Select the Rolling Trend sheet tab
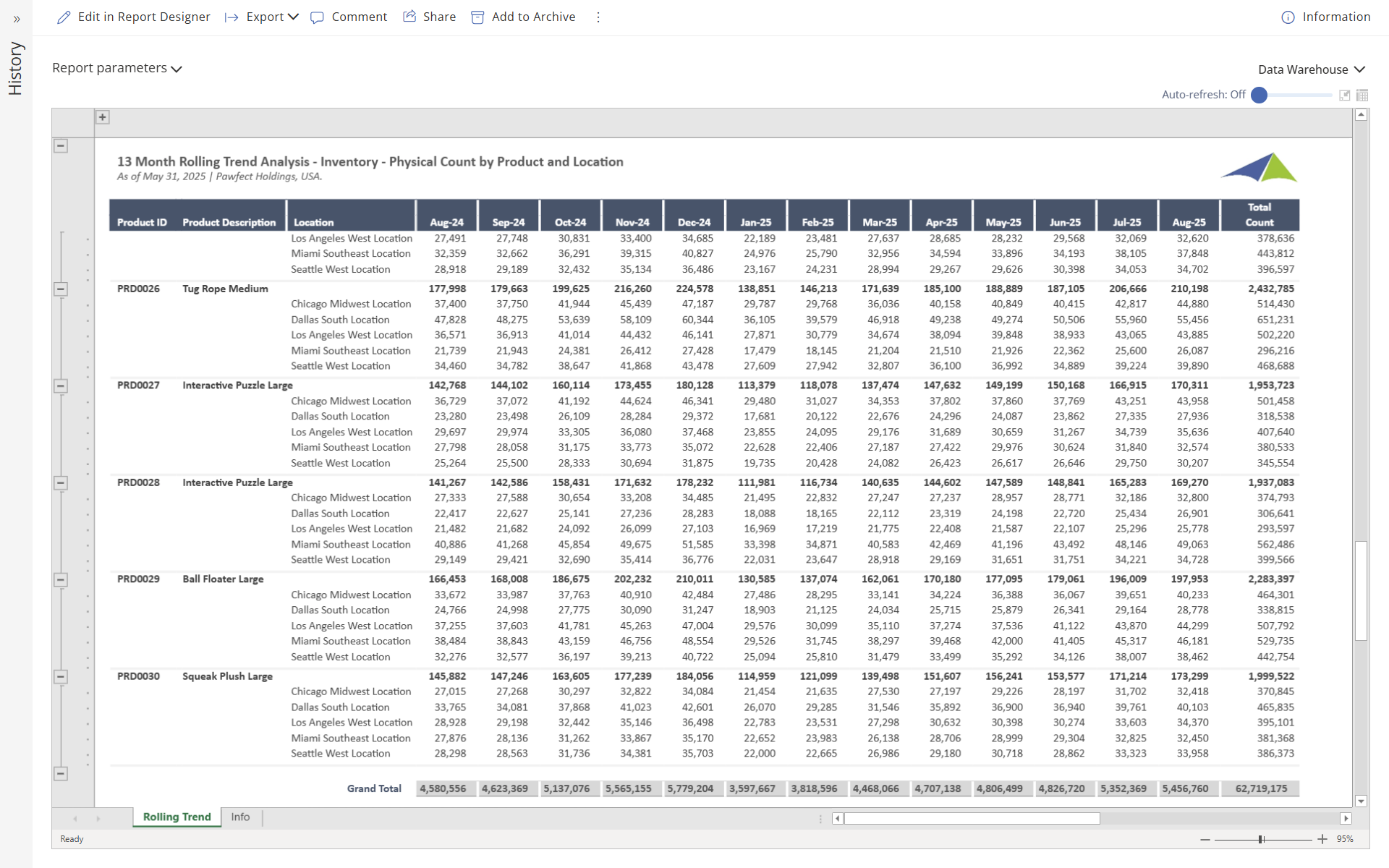Screen dimensions: 1389x868 coord(177,817)
